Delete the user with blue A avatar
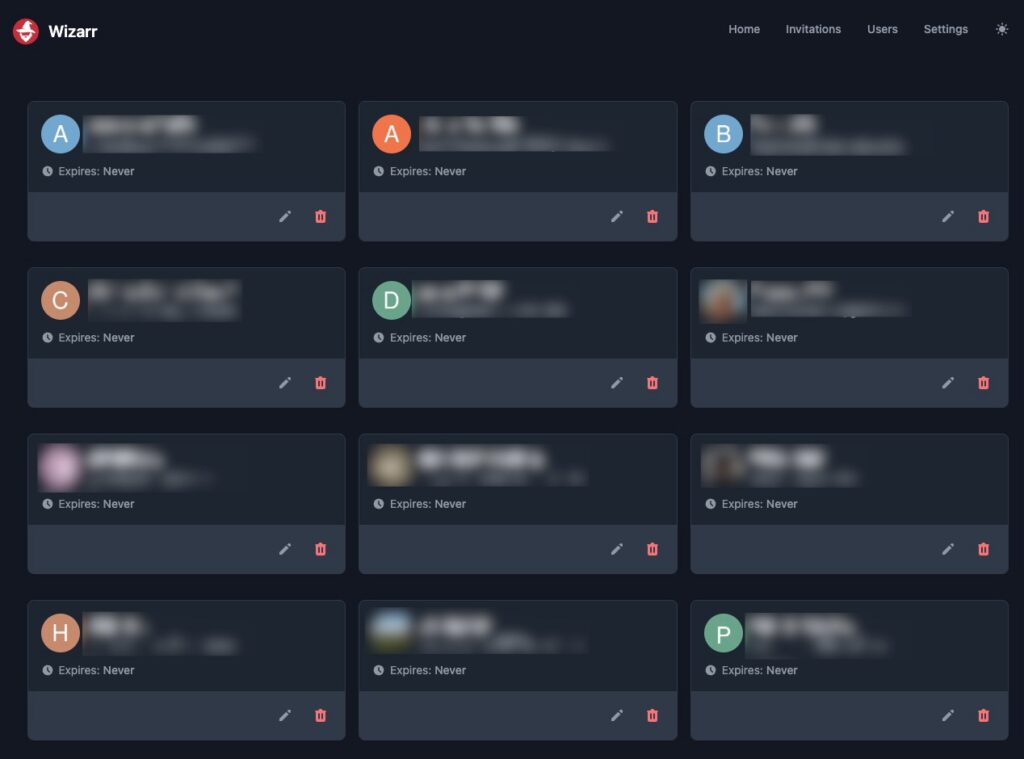 321,216
